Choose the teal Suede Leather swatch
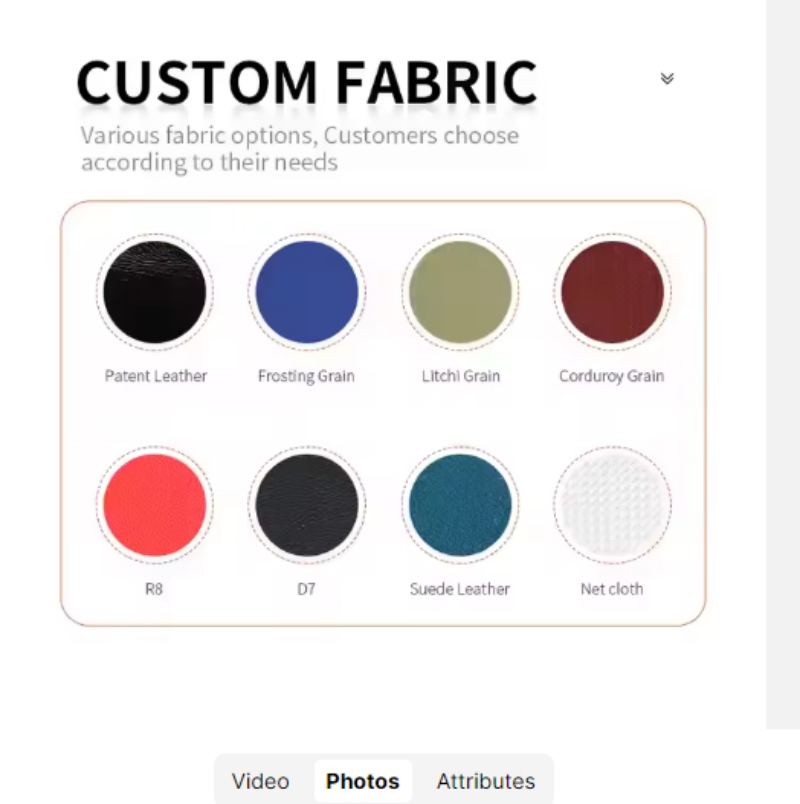The image size is (800, 804). (x=460, y=505)
